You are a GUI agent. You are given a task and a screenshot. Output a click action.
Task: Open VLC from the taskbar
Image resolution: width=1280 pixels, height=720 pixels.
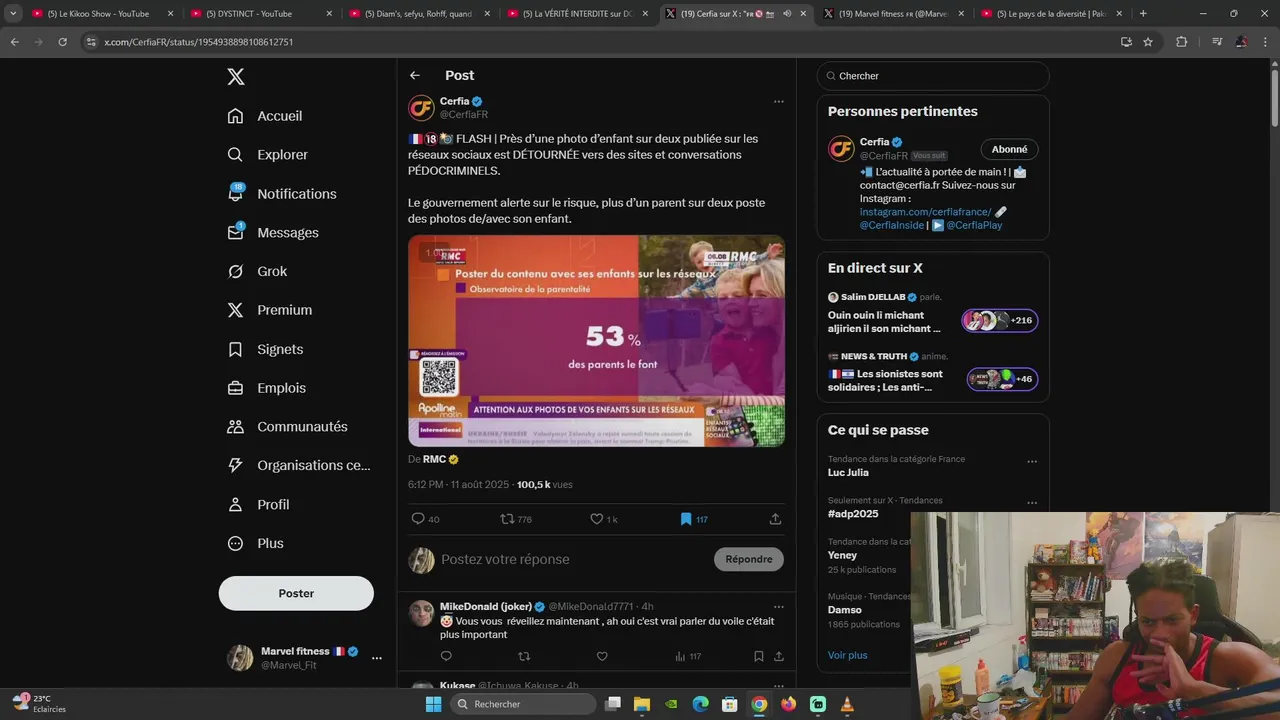coord(847,704)
